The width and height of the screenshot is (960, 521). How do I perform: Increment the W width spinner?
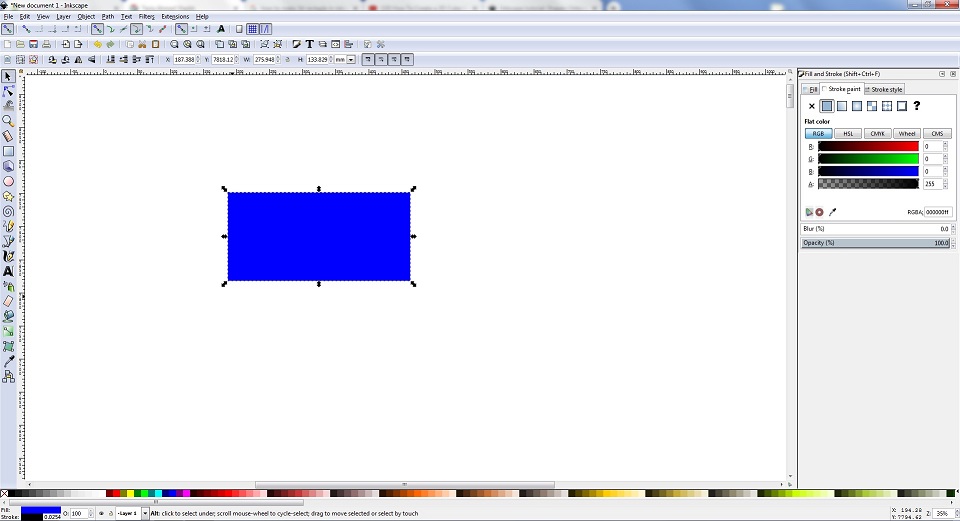coord(278,58)
